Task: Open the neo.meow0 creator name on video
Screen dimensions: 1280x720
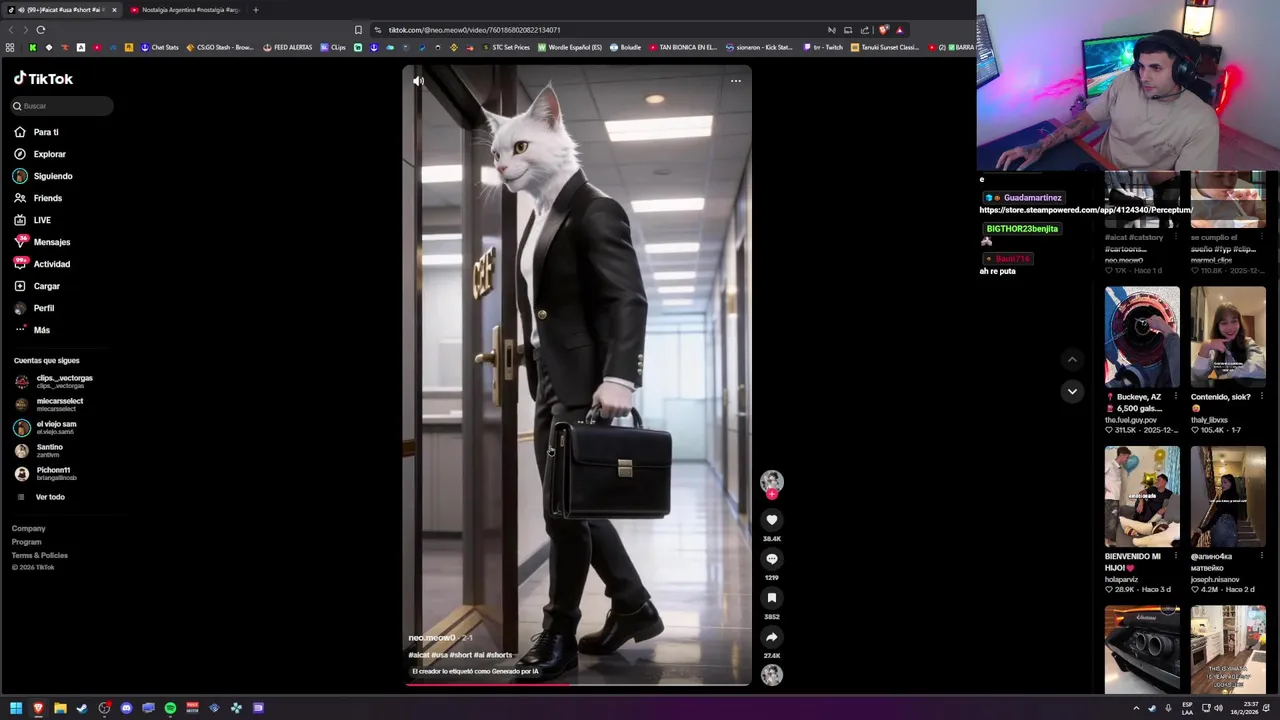Action: click(x=432, y=638)
